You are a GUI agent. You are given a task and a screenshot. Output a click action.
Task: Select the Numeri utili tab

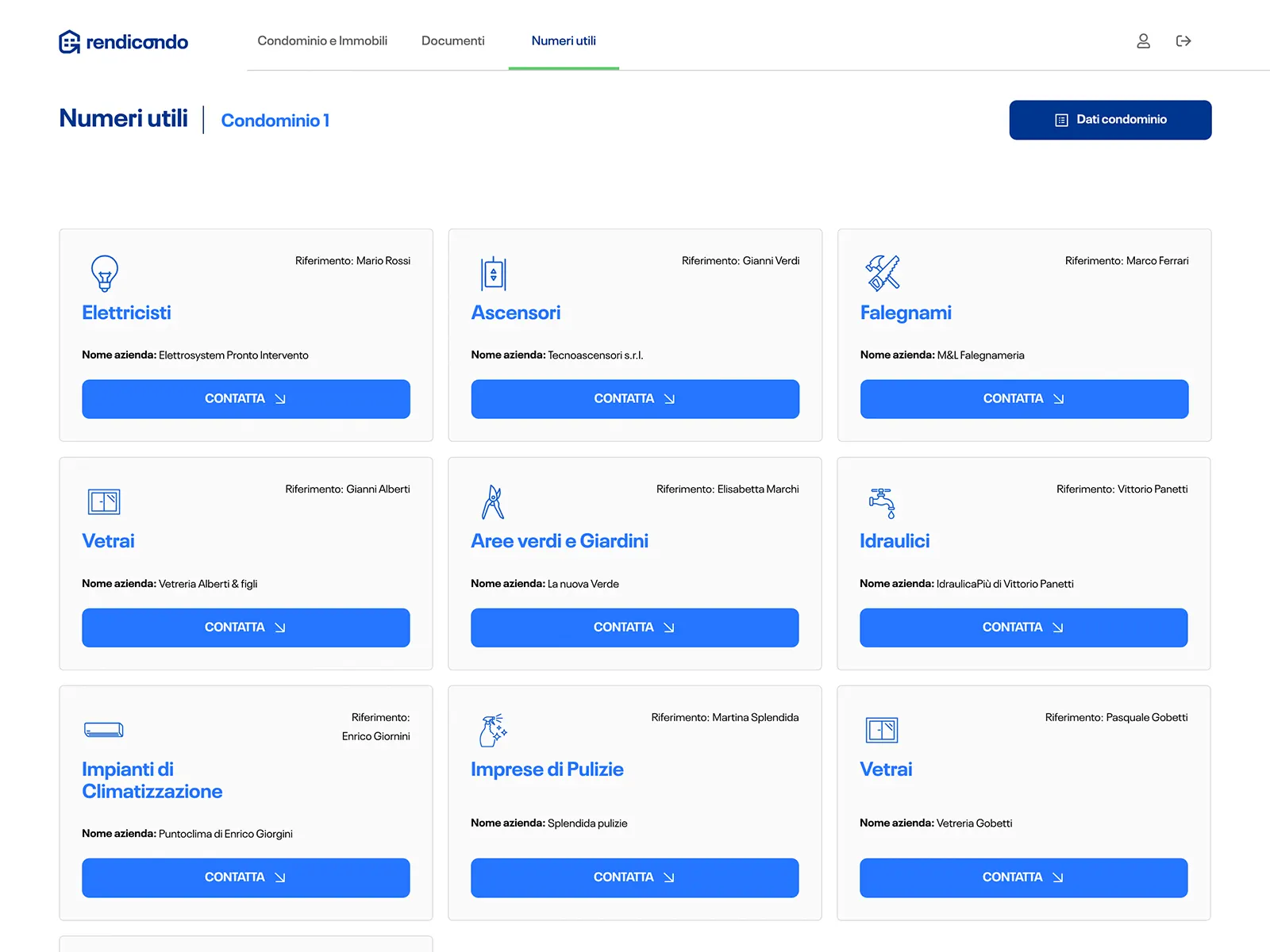(x=564, y=41)
